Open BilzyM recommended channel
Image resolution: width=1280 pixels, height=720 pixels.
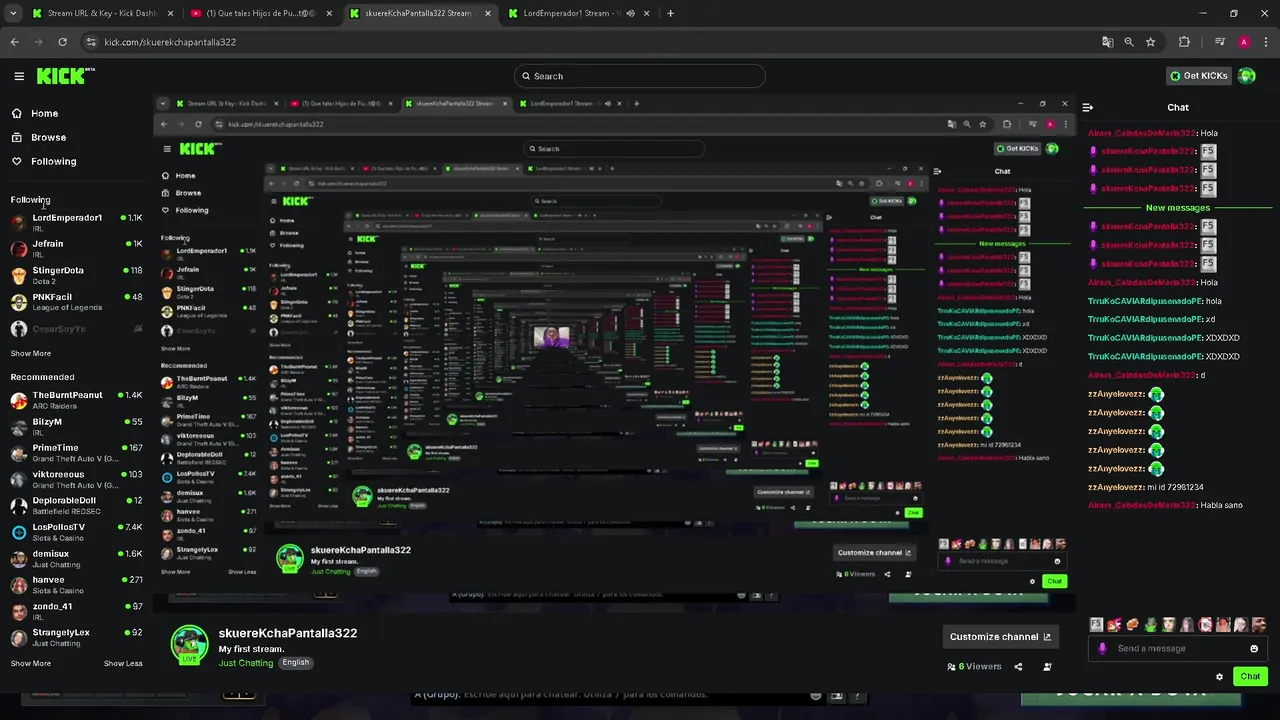pos(77,426)
